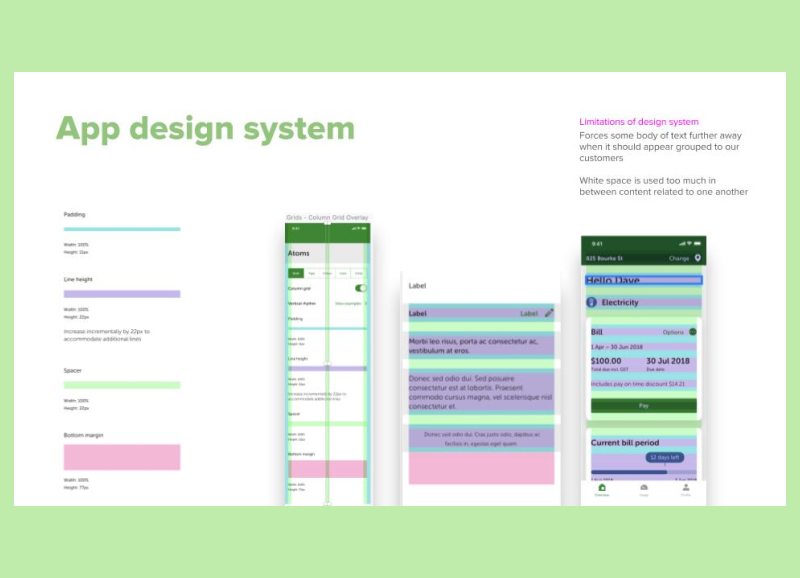This screenshot has width=800, height=578.
Task: Click the Change address link
Action: 679,258
